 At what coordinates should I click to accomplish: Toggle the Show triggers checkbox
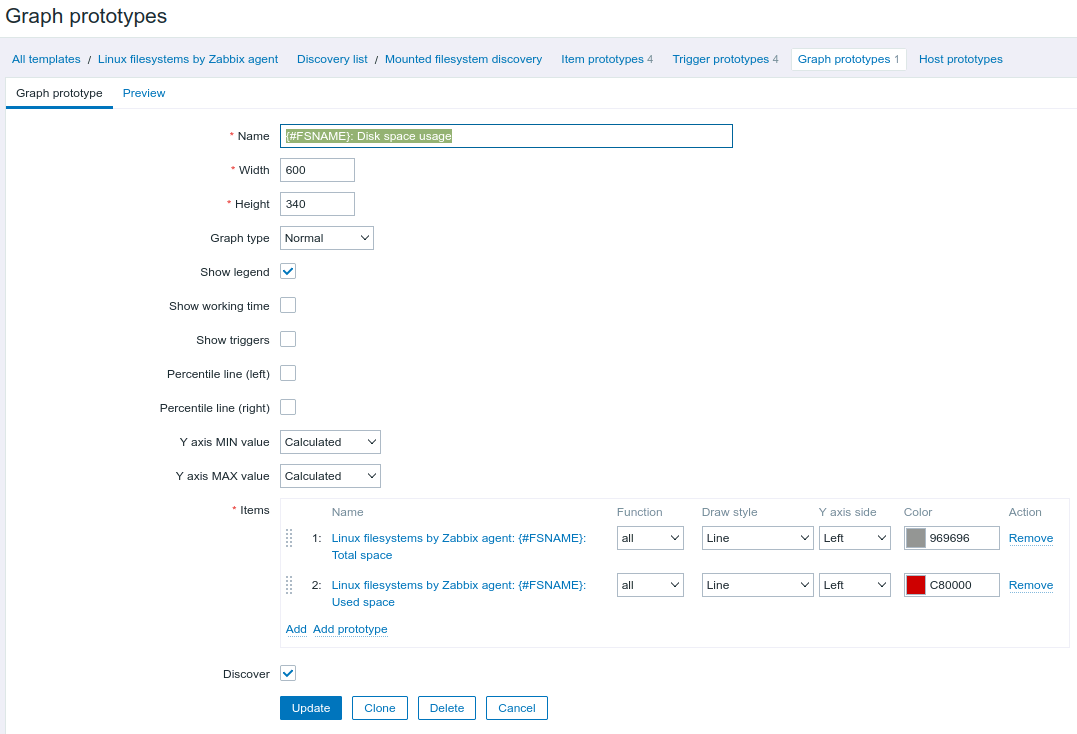[288, 340]
